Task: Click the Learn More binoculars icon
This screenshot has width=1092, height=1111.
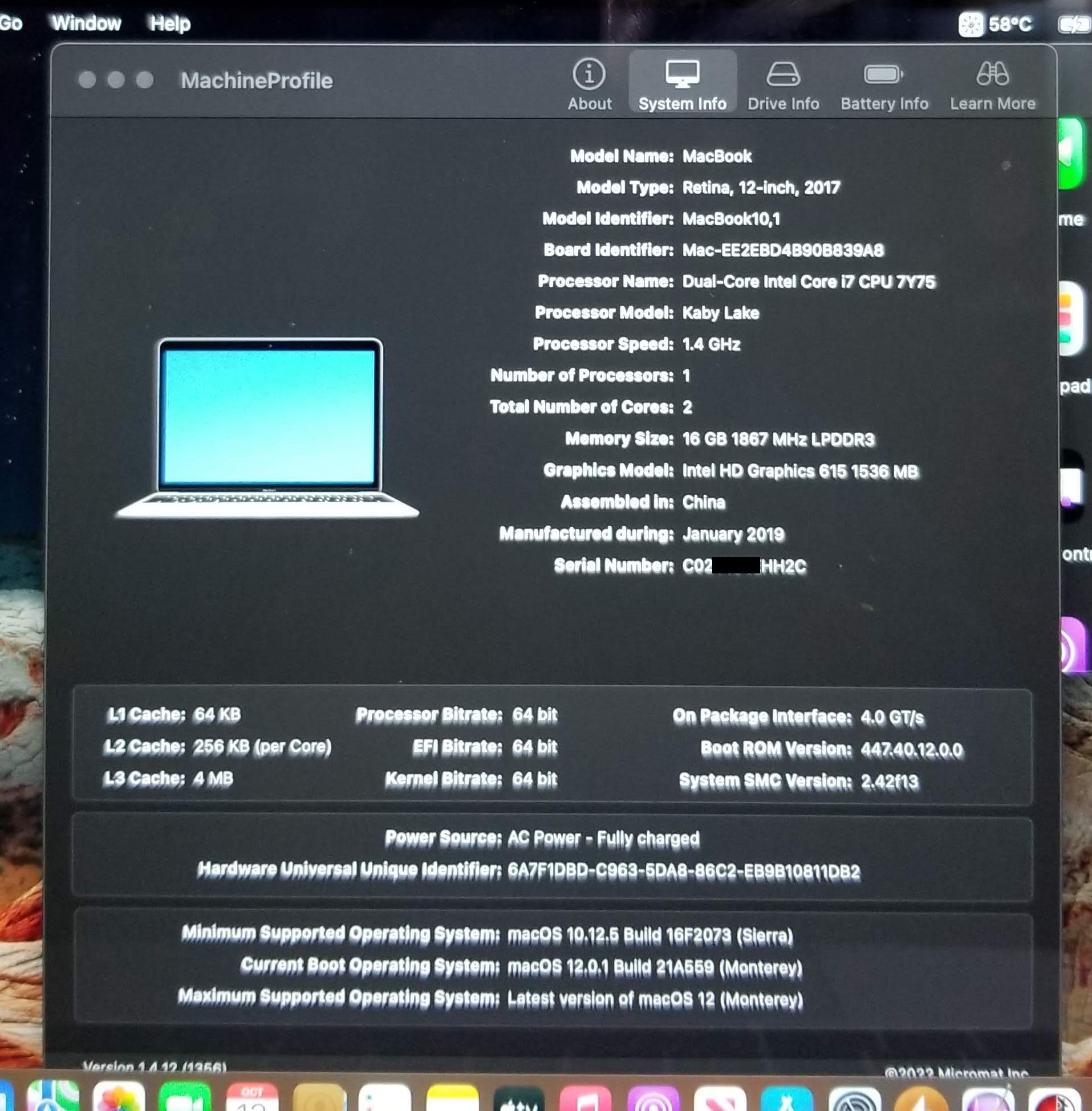Action: point(992,75)
